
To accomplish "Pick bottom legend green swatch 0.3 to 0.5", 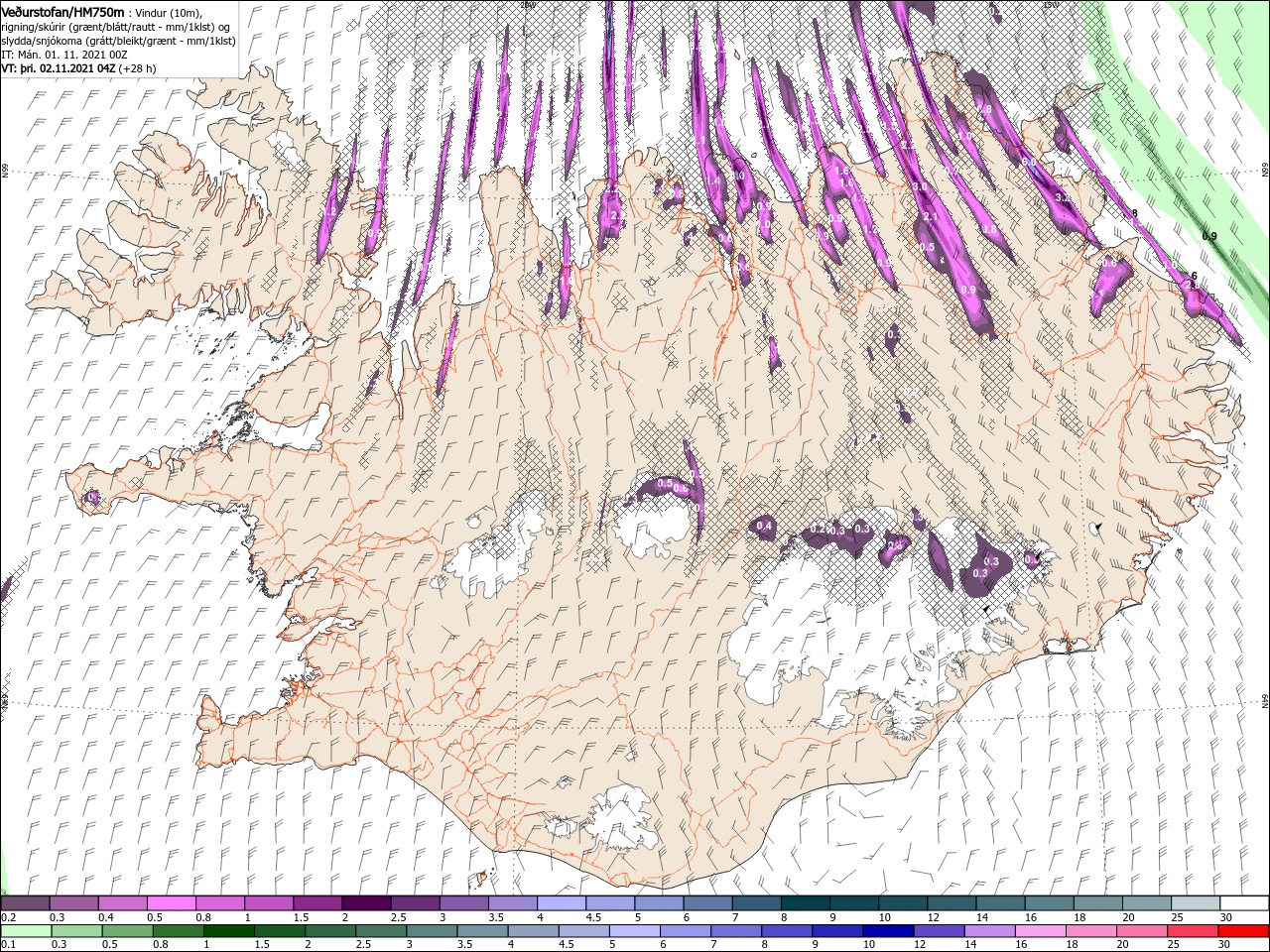I will click(76, 931).
